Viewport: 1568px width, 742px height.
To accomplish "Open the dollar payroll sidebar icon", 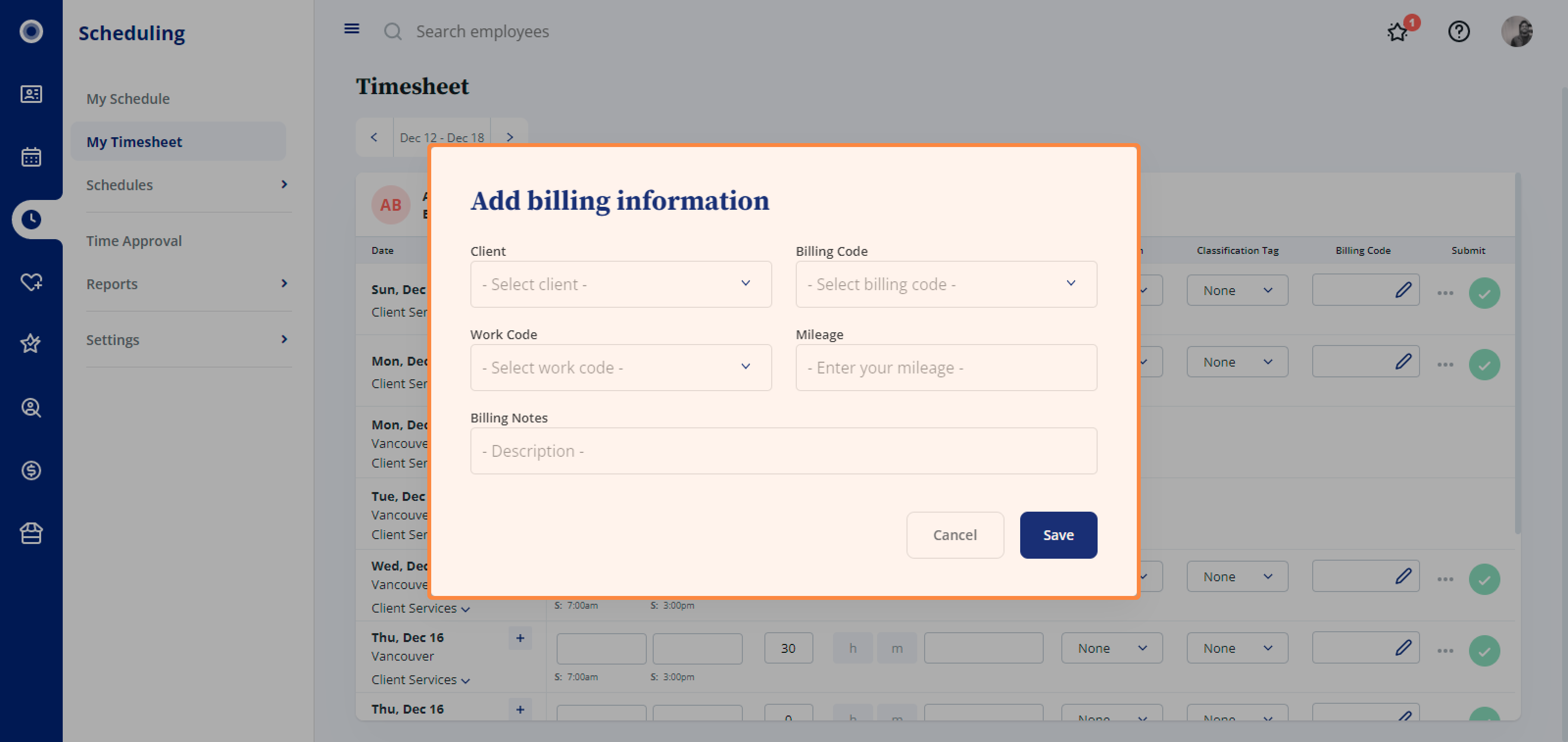I will [31, 470].
